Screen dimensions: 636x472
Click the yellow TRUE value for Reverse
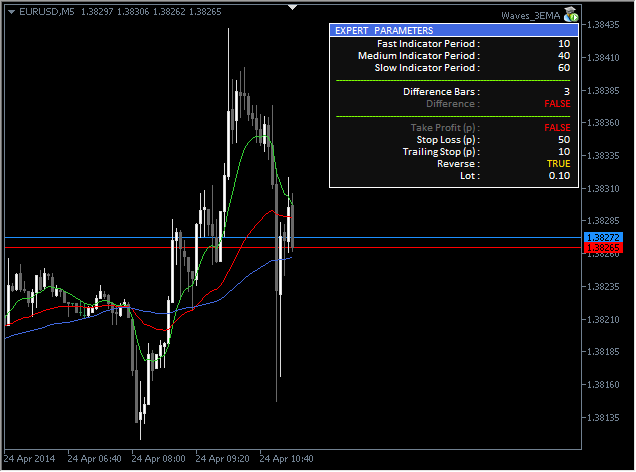(558, 164)
